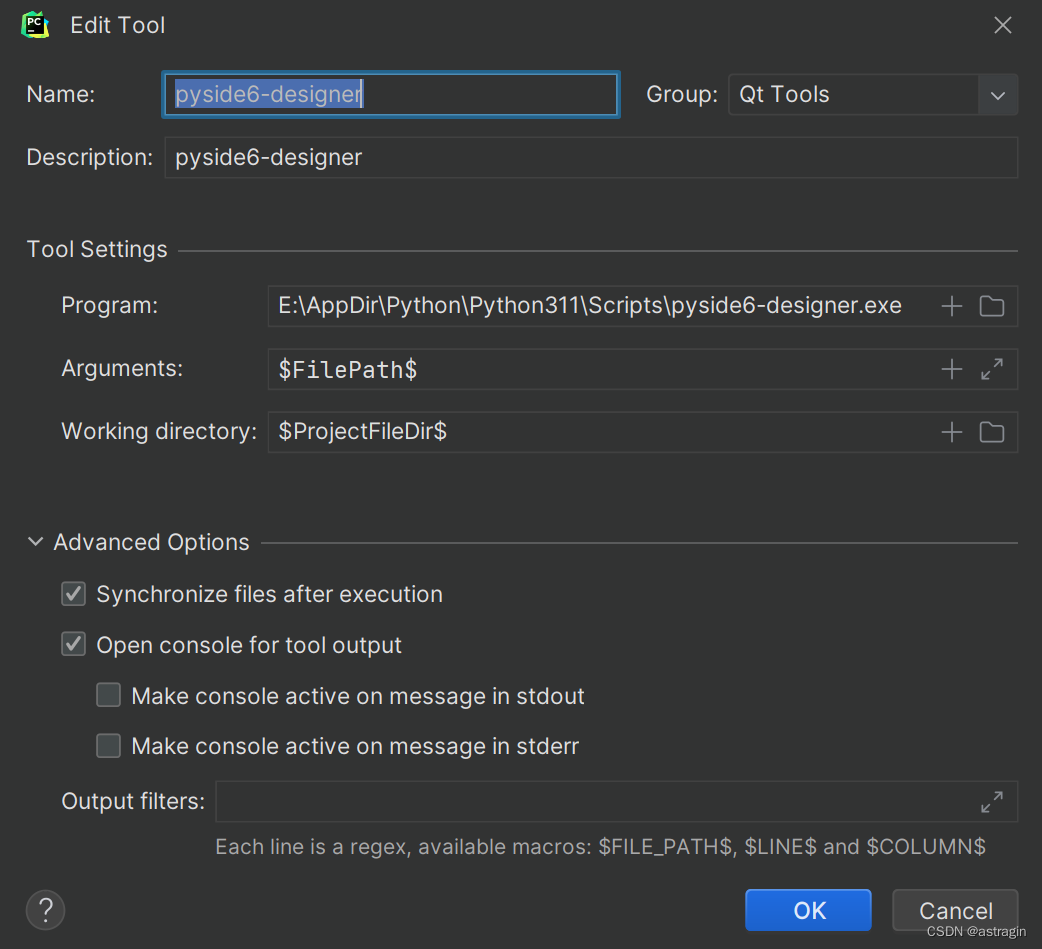This screenshot has height=949, width=1042.
Task: Click the Tool Settings heading
Action: (97, 249)
